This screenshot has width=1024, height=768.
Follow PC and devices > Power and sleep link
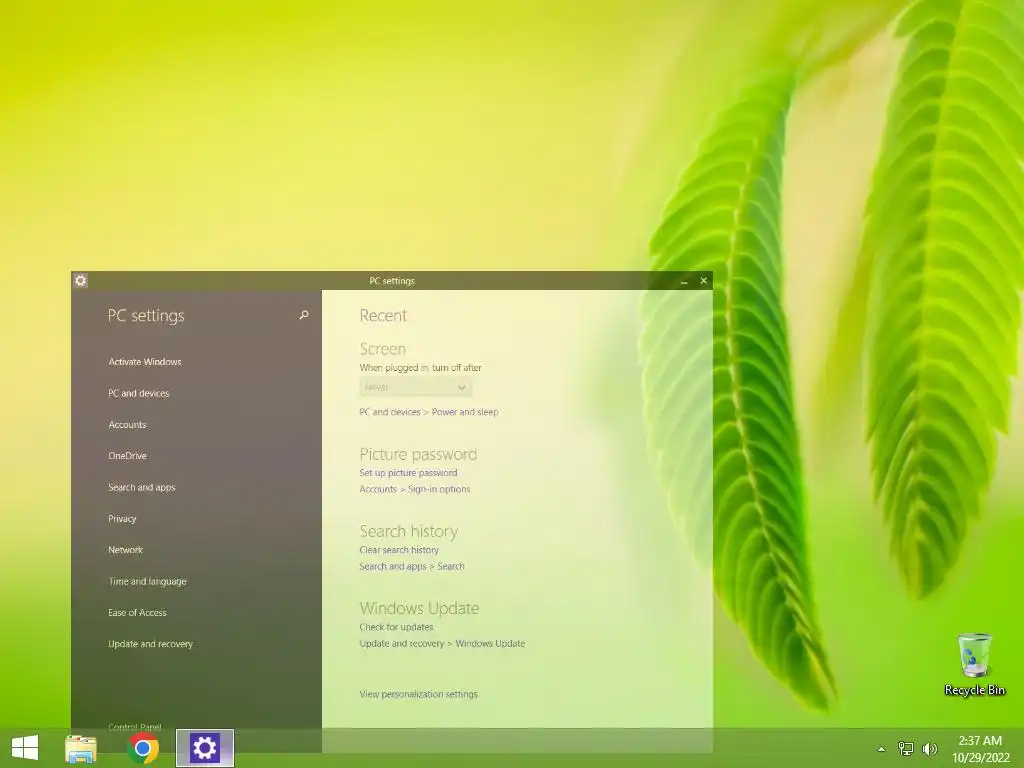[428, 412]
